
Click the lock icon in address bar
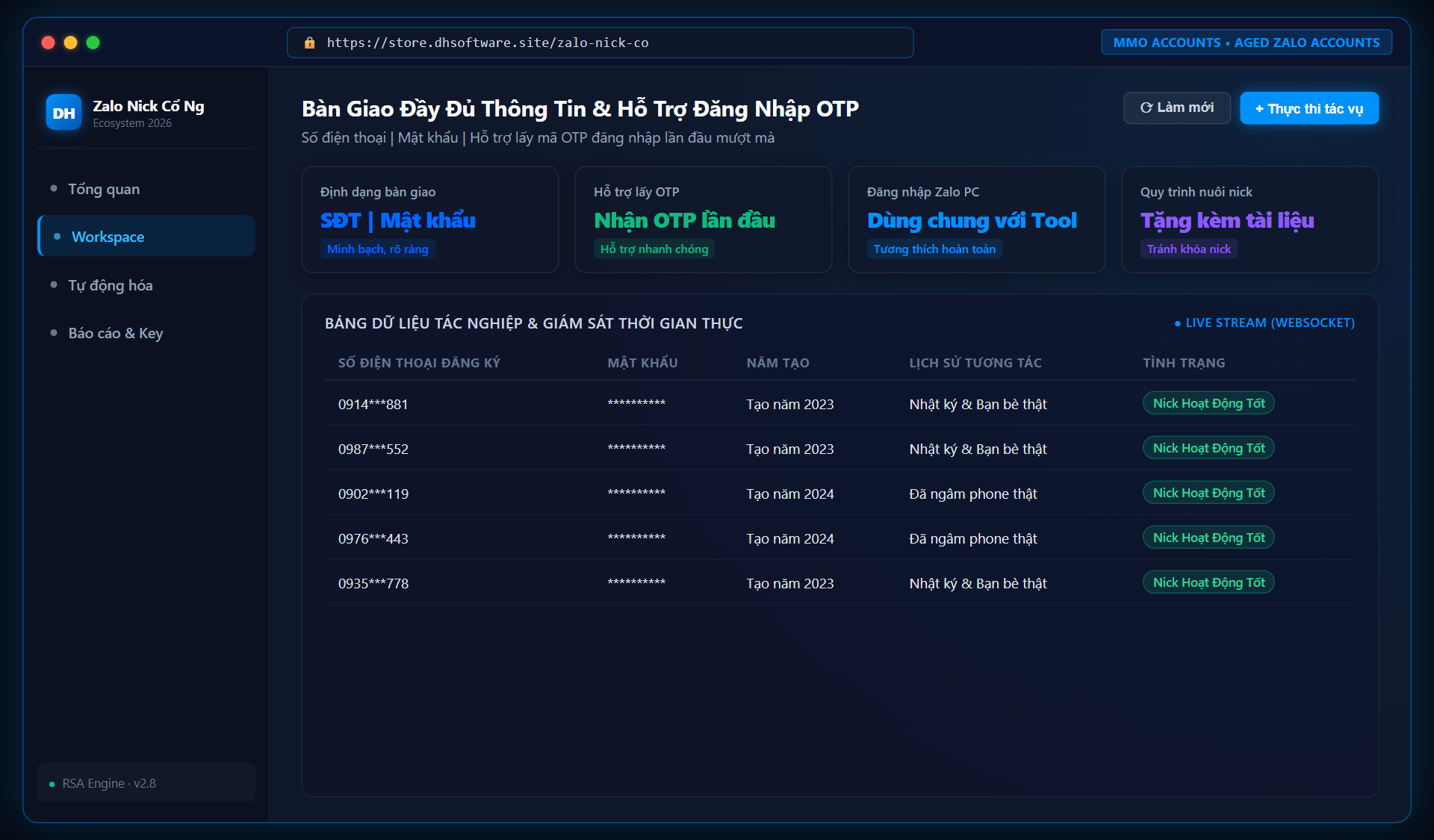click(x=309, y=43)
